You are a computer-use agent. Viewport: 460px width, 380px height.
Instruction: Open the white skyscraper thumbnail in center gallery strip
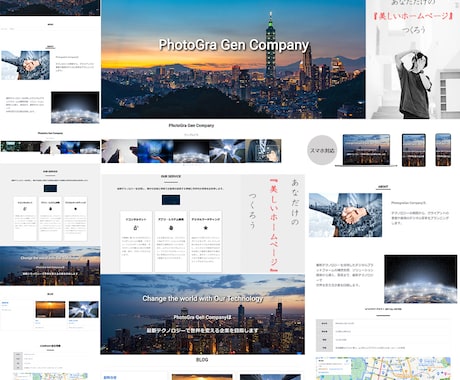[x=119, y=151]
